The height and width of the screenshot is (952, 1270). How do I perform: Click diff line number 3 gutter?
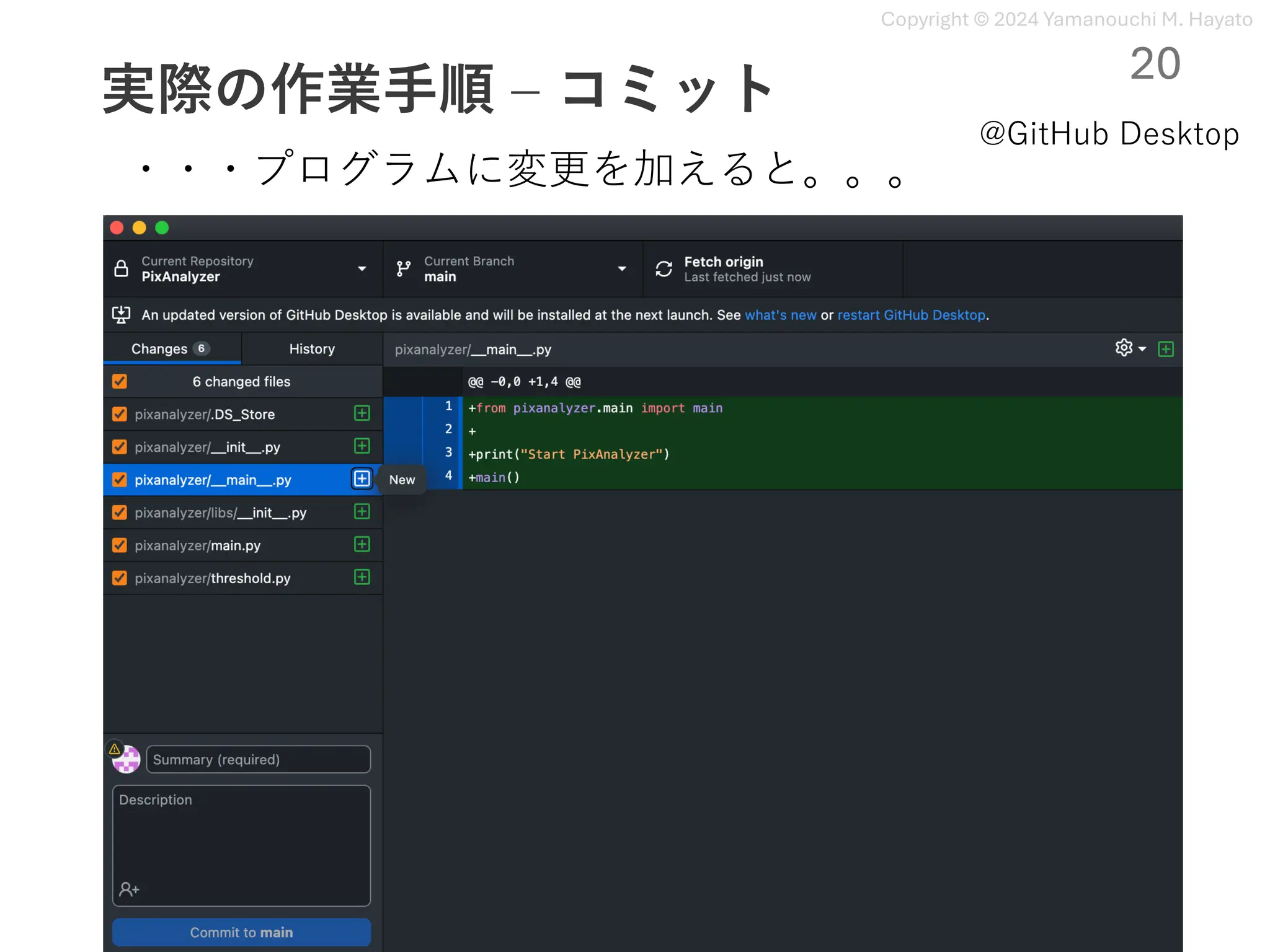(x=442, y=452)
